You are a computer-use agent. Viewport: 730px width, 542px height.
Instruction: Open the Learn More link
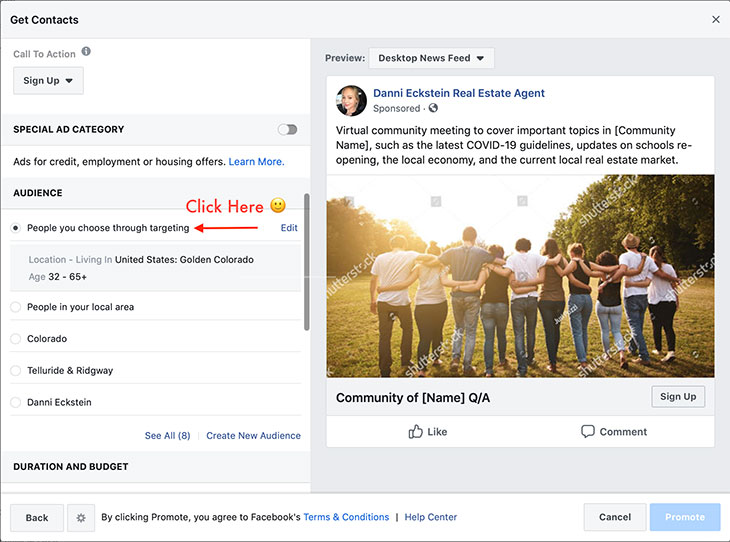(256, 162)
